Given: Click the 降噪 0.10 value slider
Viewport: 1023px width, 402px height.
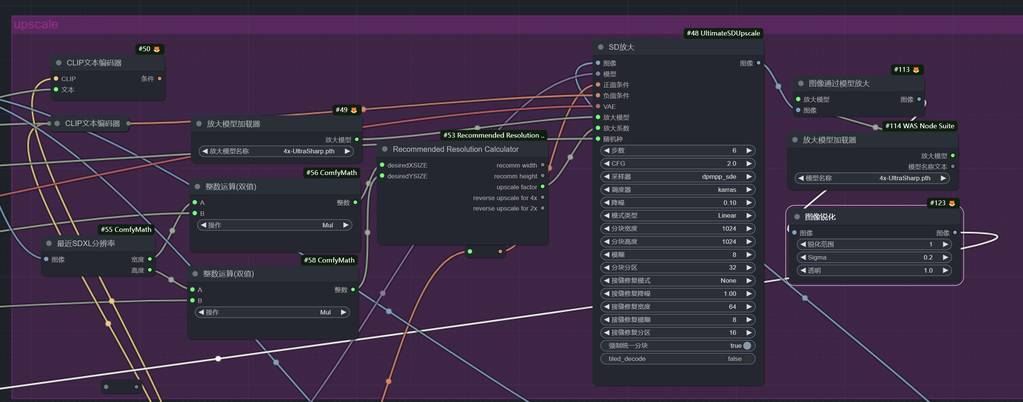Looking at the screenshot, I should tap(676, 202).
